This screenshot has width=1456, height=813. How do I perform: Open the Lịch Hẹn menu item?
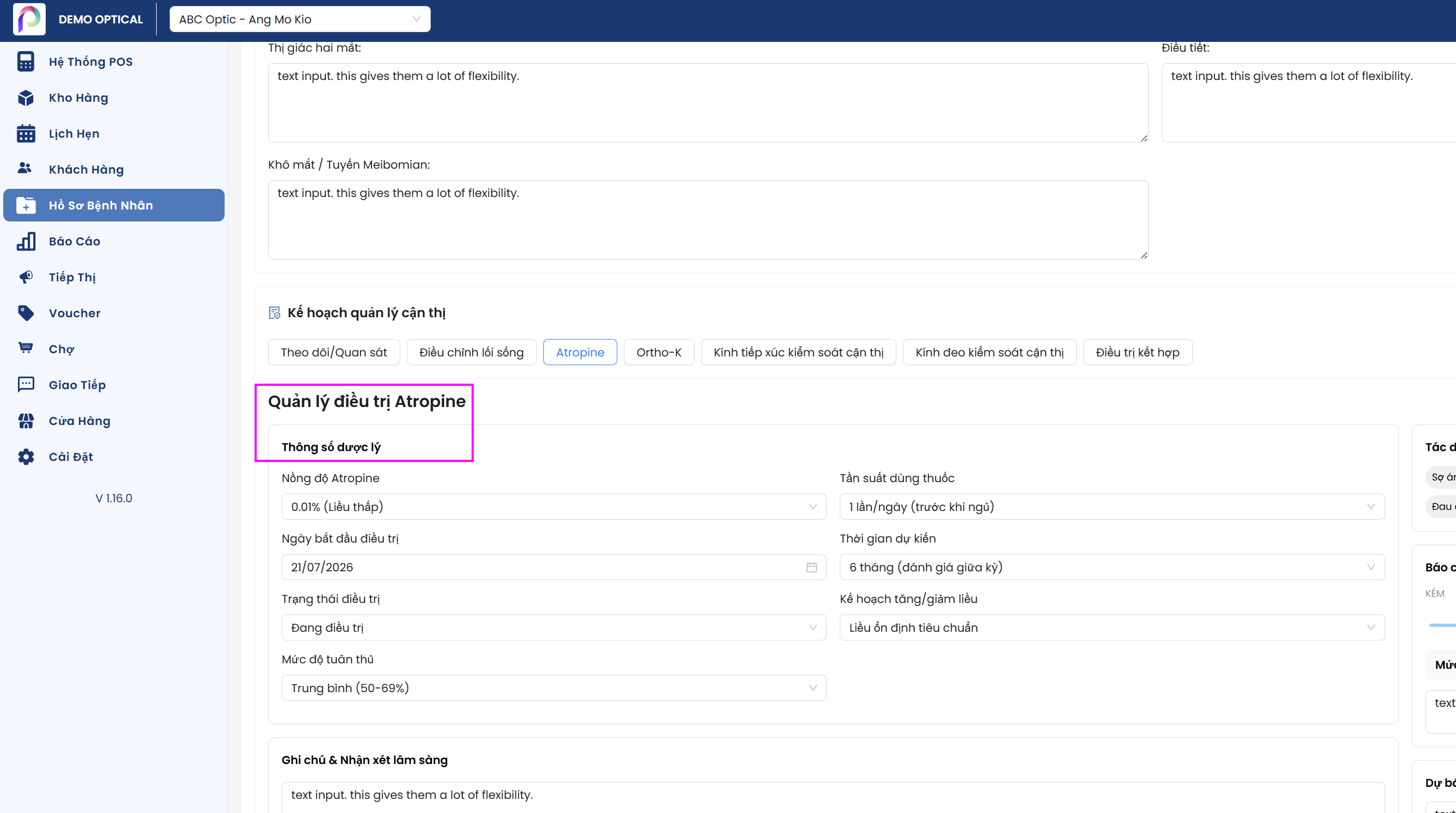(x=114, y=133)
